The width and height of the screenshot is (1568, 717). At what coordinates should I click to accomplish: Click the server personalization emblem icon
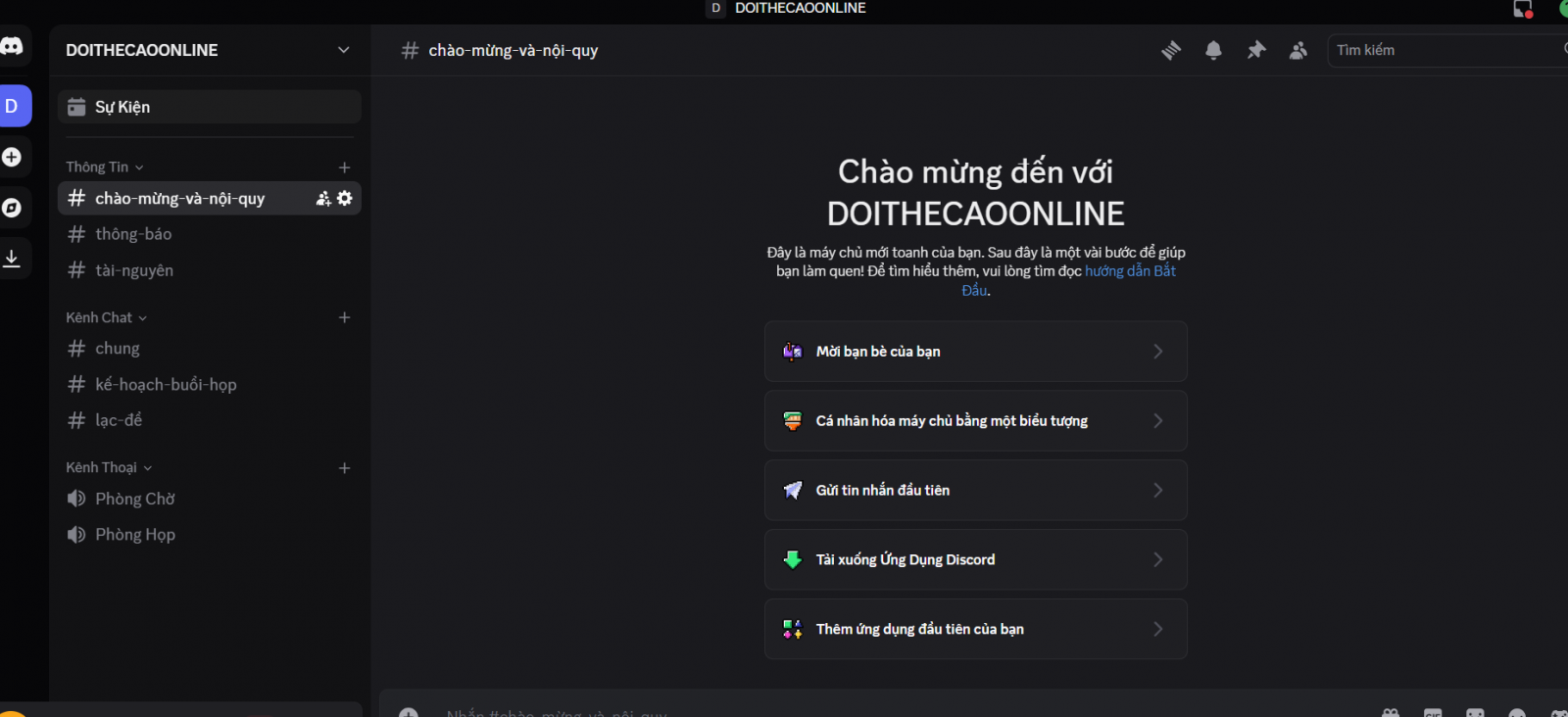793,421
